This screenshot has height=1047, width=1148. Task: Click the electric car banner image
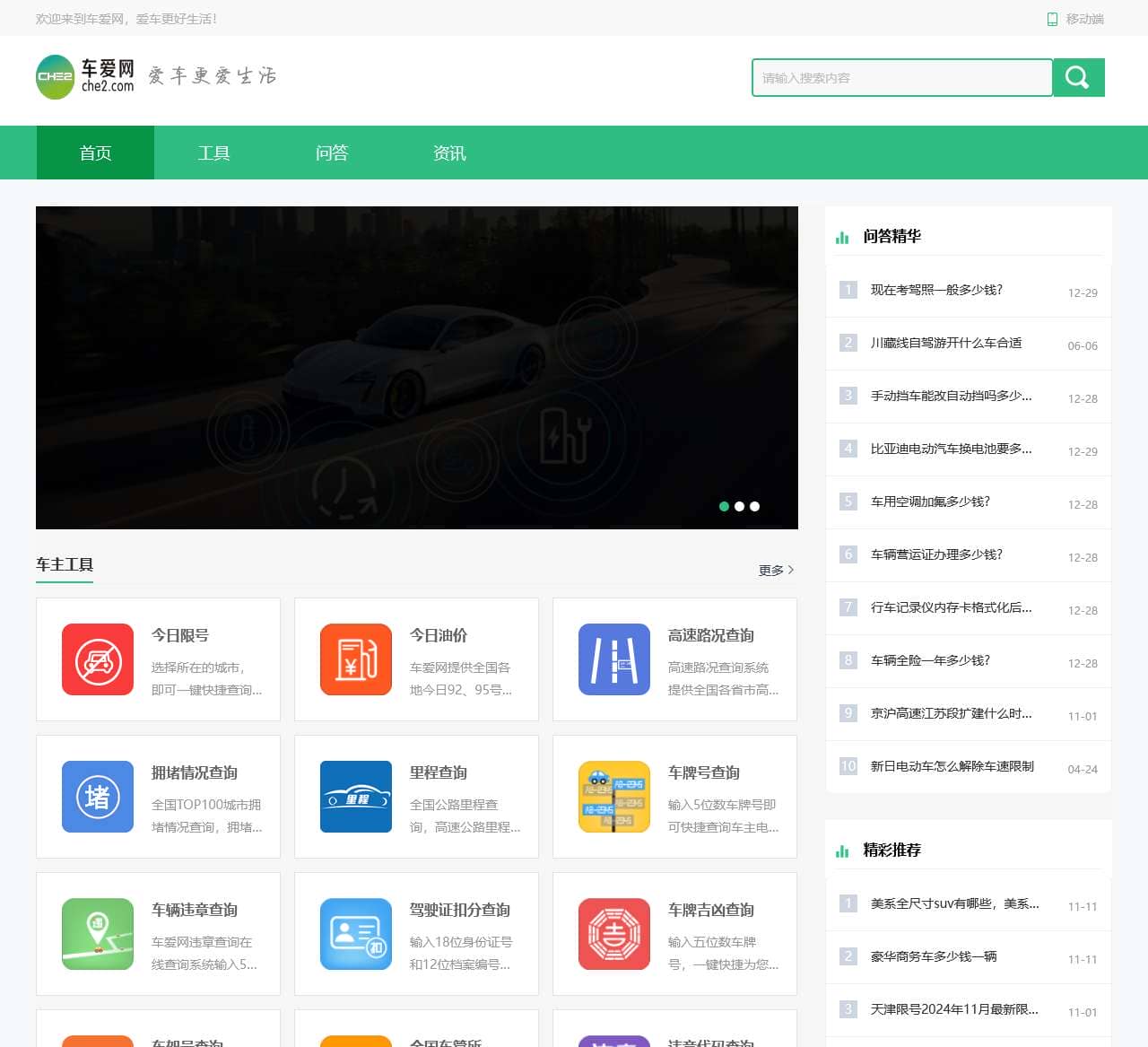click(x=417, y=368)
